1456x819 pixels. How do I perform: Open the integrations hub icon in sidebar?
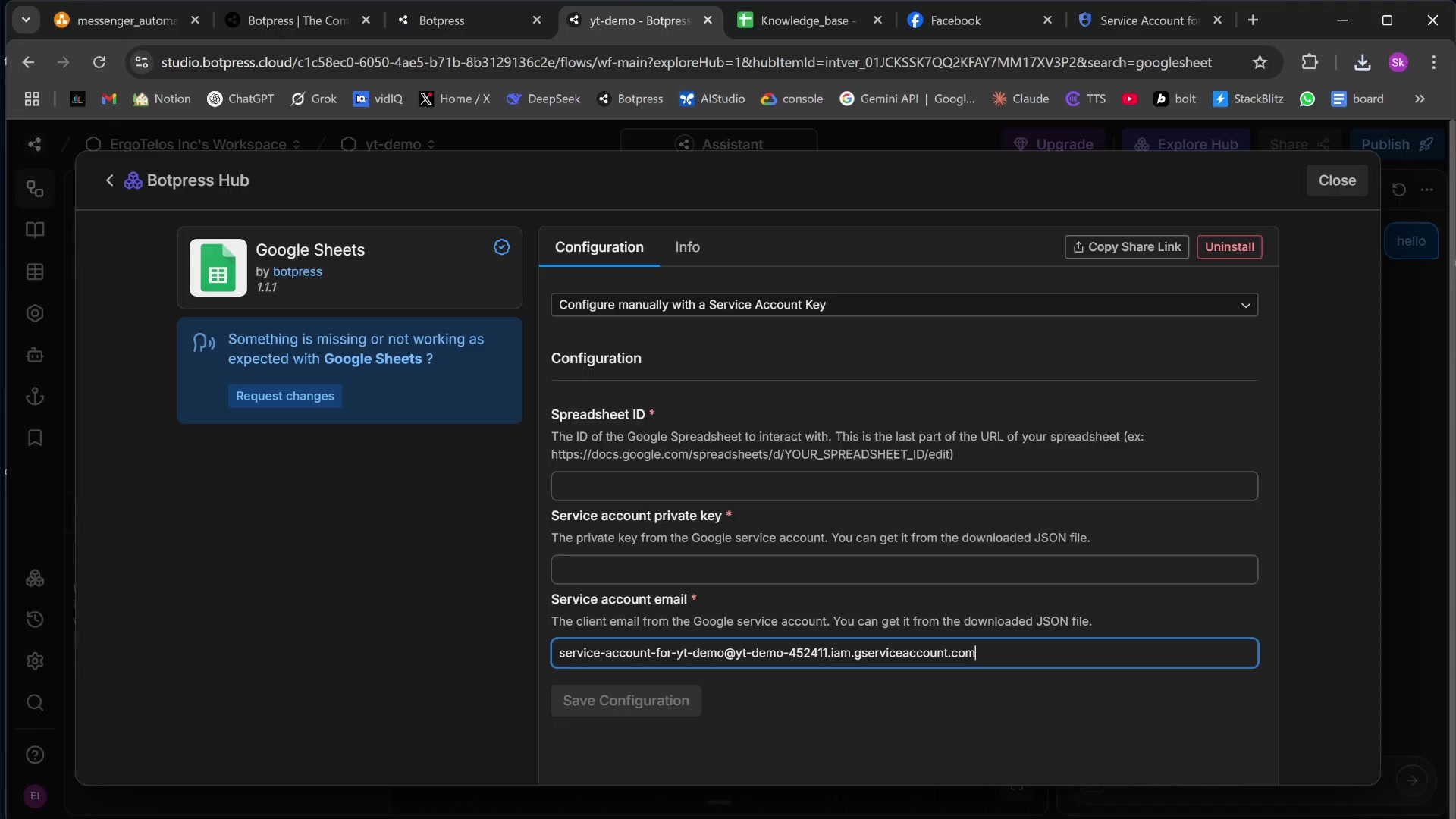(x=35, y=579)
